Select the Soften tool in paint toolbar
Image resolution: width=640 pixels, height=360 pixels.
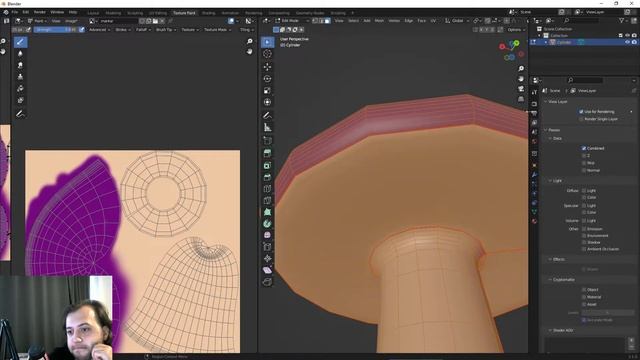click(20, 53)
